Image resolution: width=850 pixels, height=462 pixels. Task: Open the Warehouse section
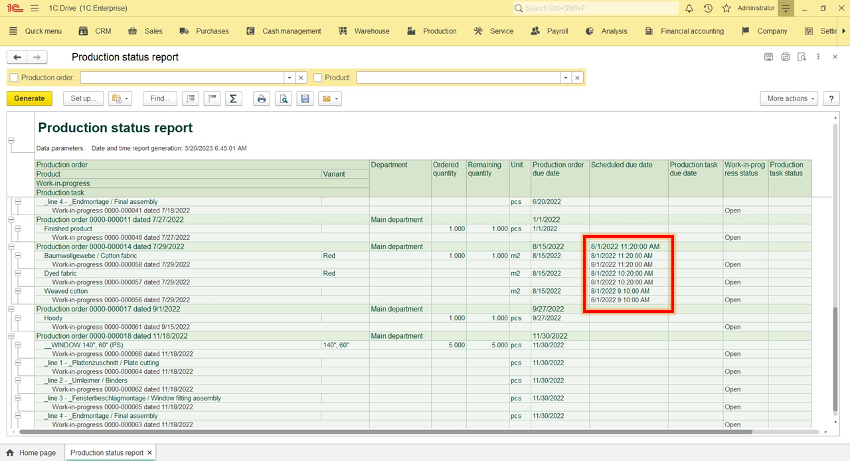pos(364,31)
